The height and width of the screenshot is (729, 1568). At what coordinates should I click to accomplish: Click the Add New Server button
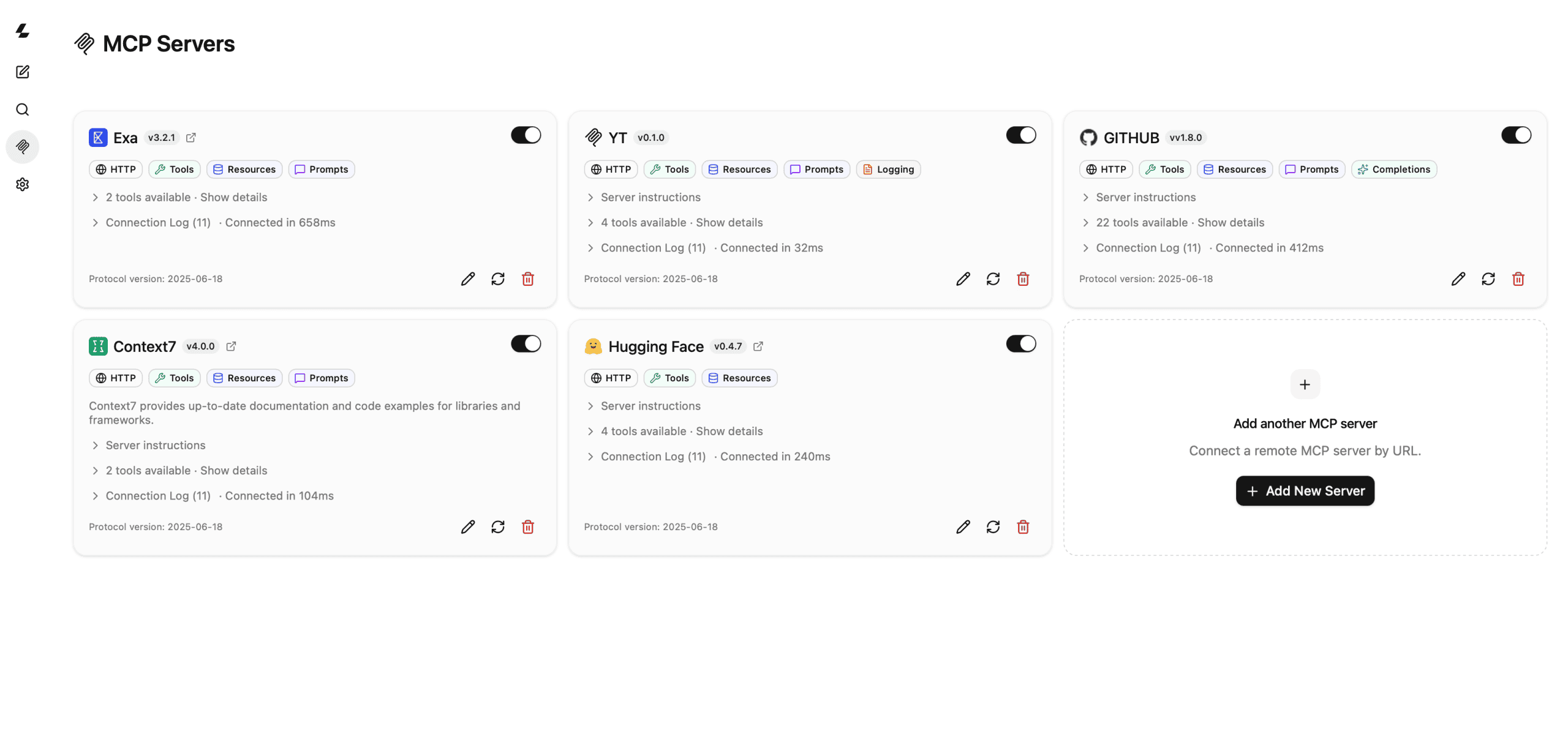coord(1305,491)
